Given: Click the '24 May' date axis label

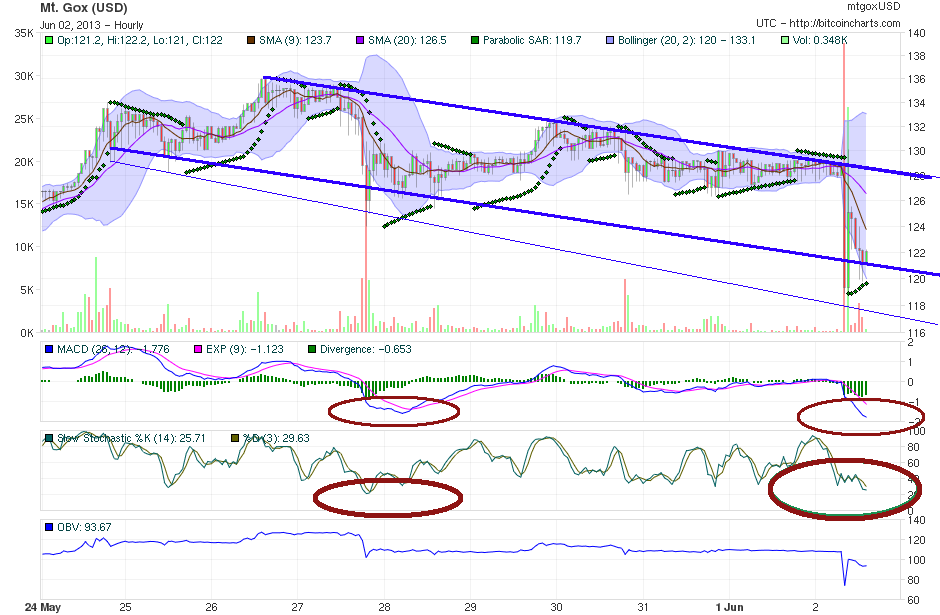Looking at the screenshot, I should (43, 607).
